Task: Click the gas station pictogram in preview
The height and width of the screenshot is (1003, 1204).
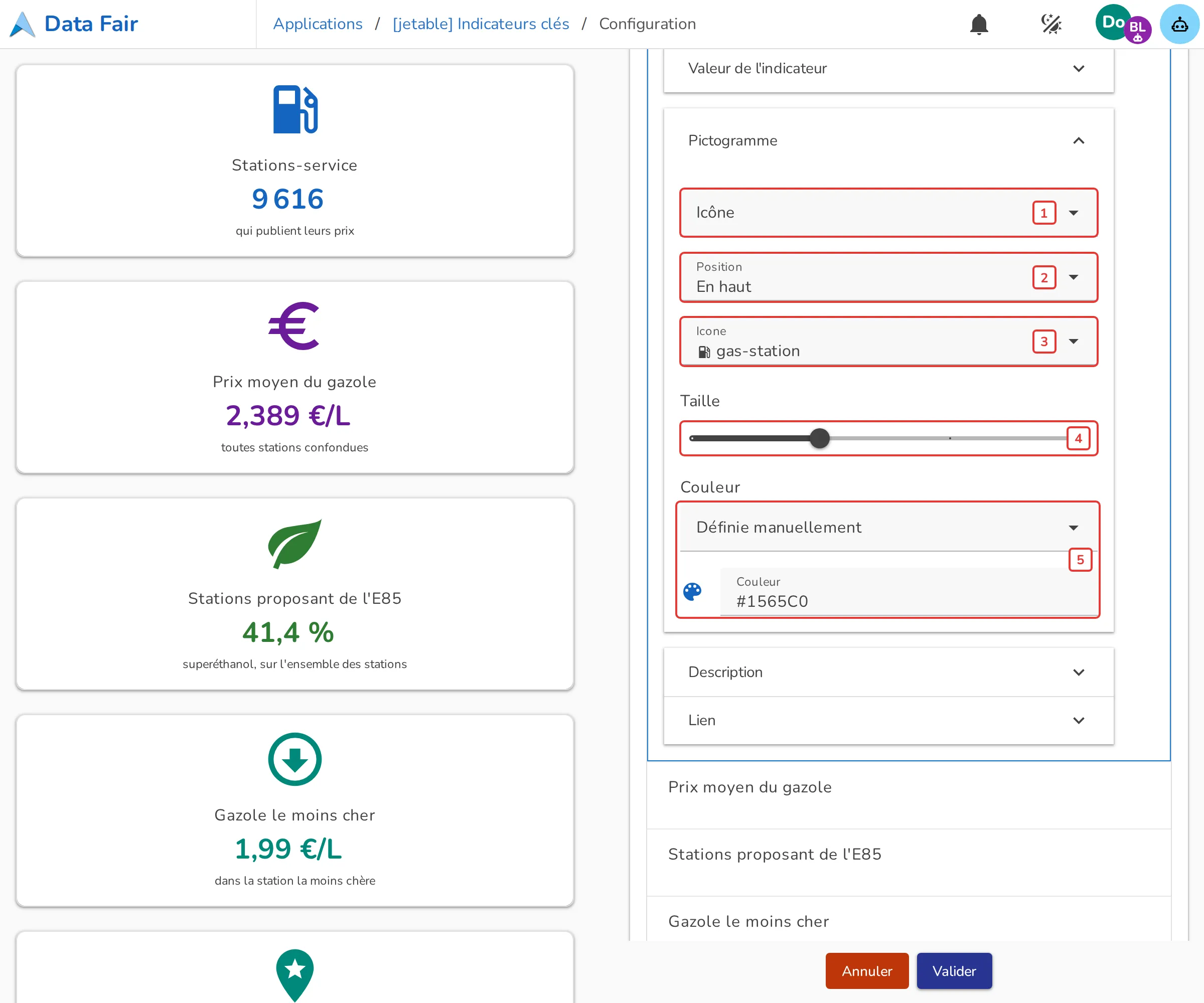Action: coord(295,109)
